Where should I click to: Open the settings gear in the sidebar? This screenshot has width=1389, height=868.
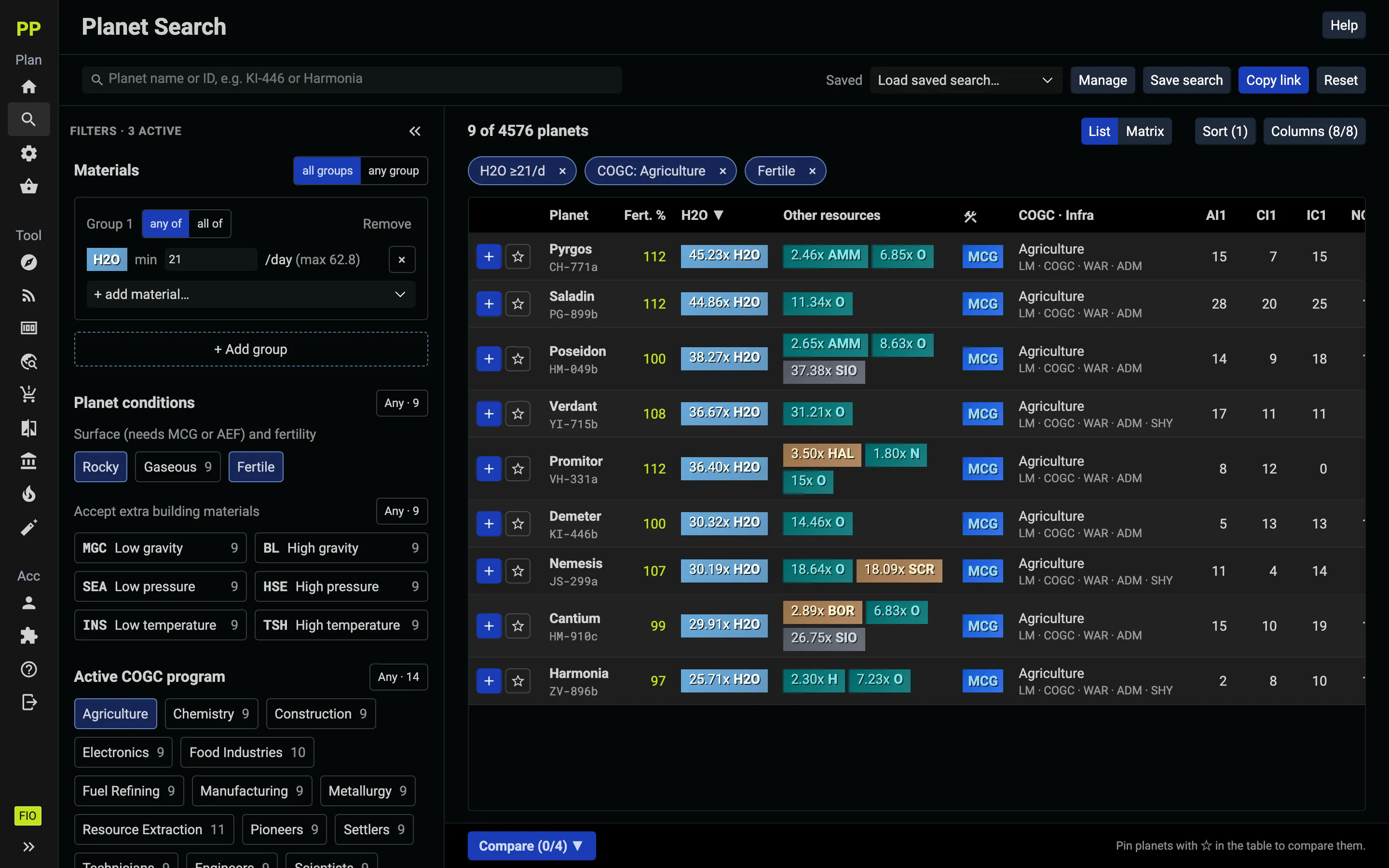[29, 153]
